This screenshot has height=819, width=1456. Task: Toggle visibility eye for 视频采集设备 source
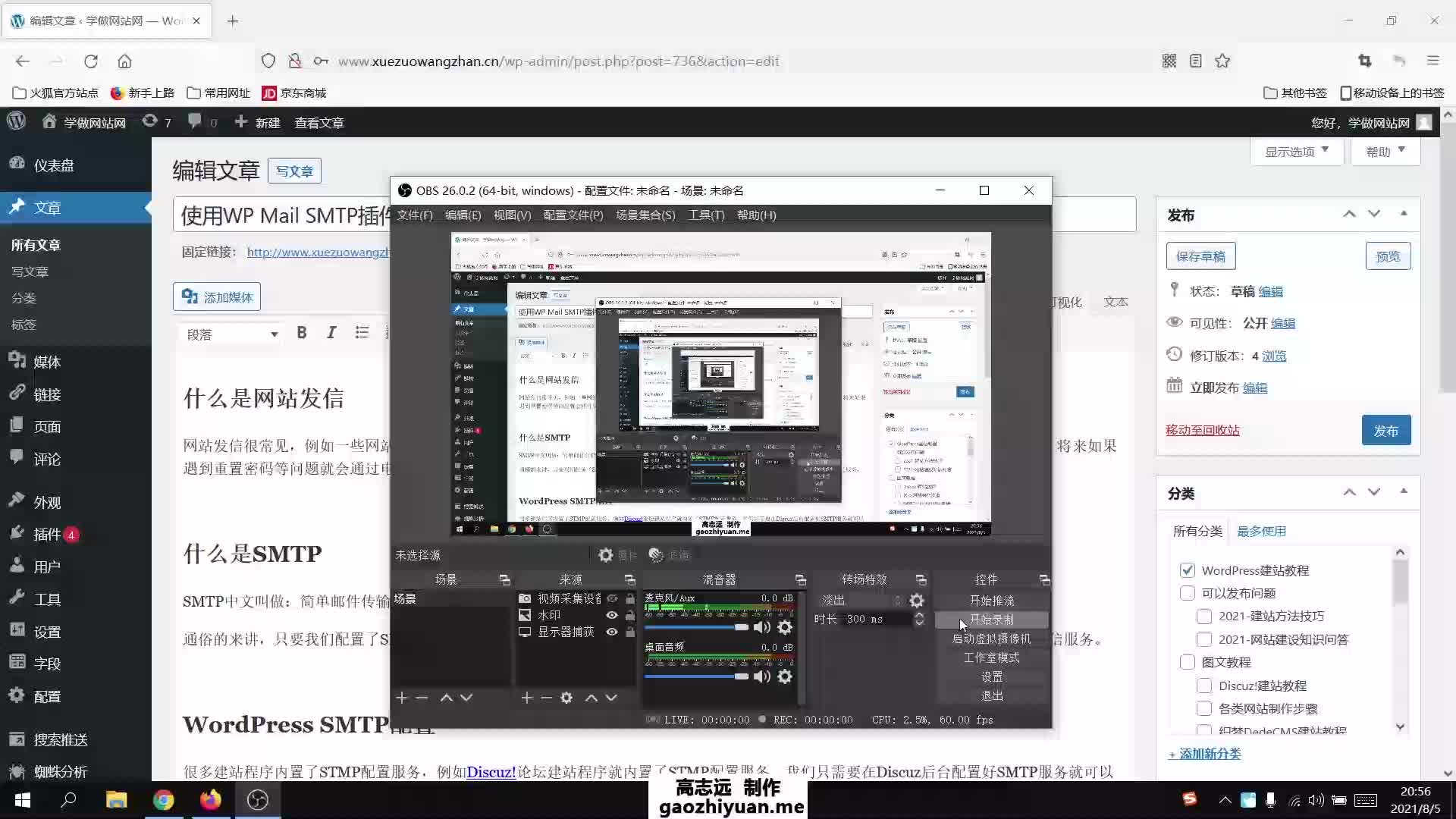(x=611, y=598)
